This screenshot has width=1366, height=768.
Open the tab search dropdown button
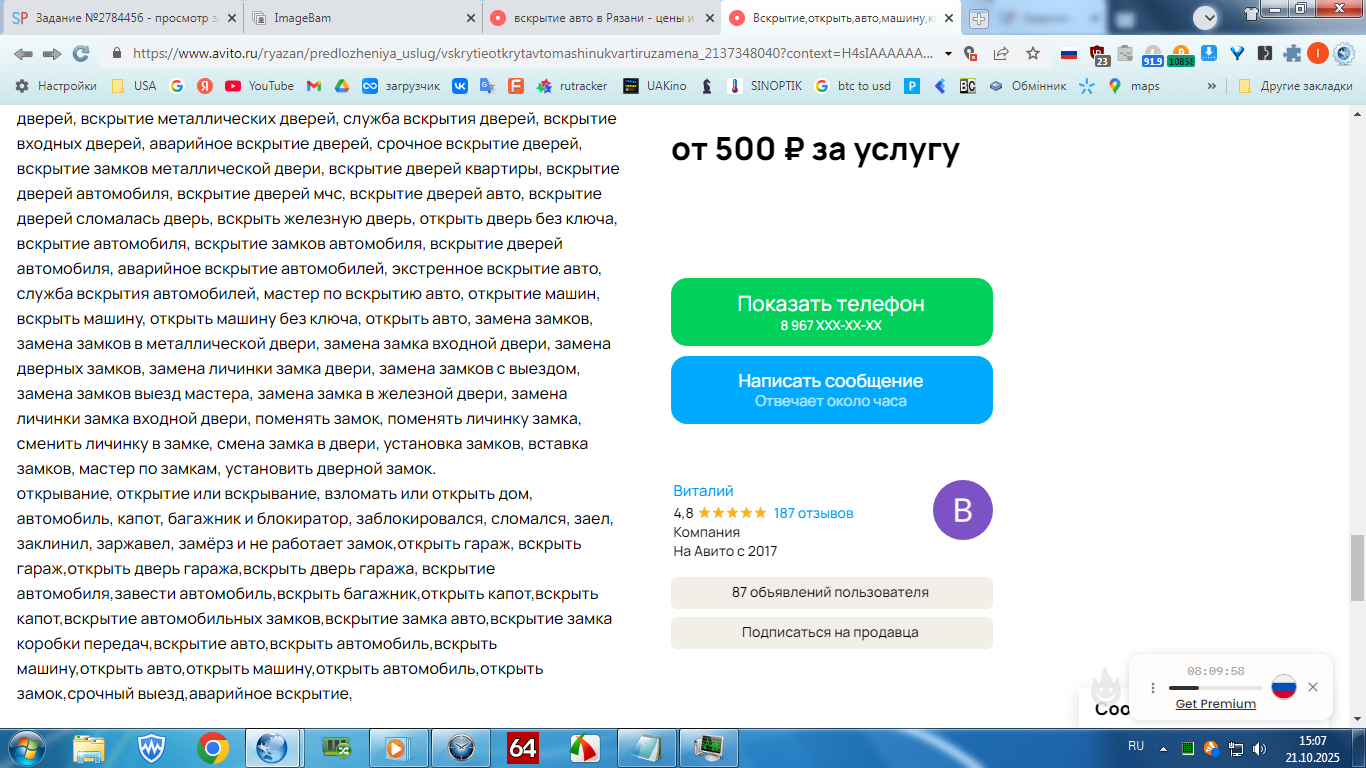(x=1204, y=17)
